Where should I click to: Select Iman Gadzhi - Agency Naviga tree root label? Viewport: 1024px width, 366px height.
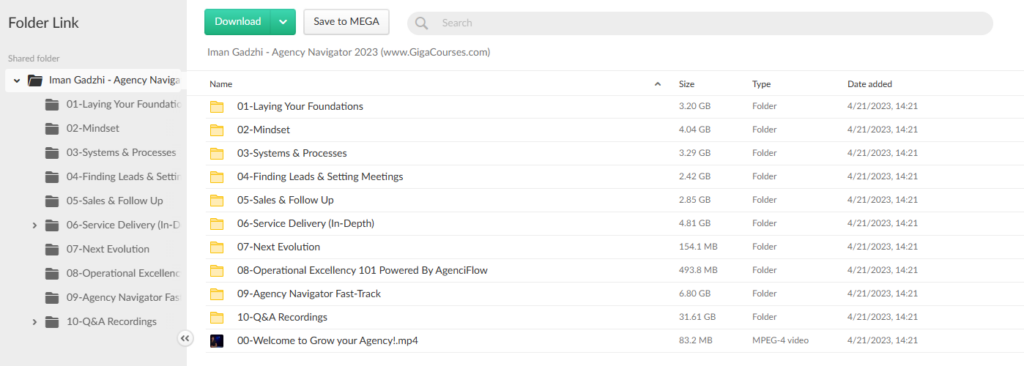114,80
